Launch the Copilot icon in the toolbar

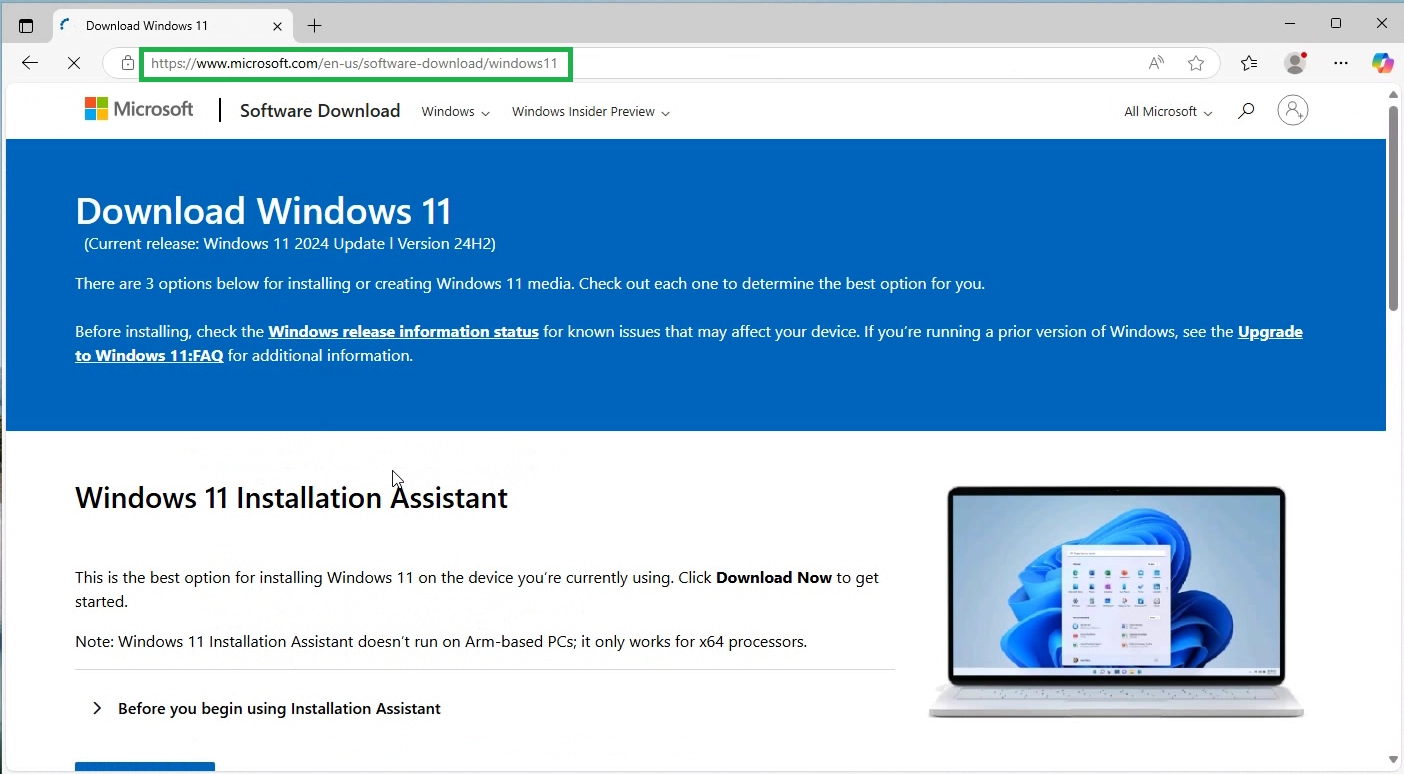pos(1383,63)
